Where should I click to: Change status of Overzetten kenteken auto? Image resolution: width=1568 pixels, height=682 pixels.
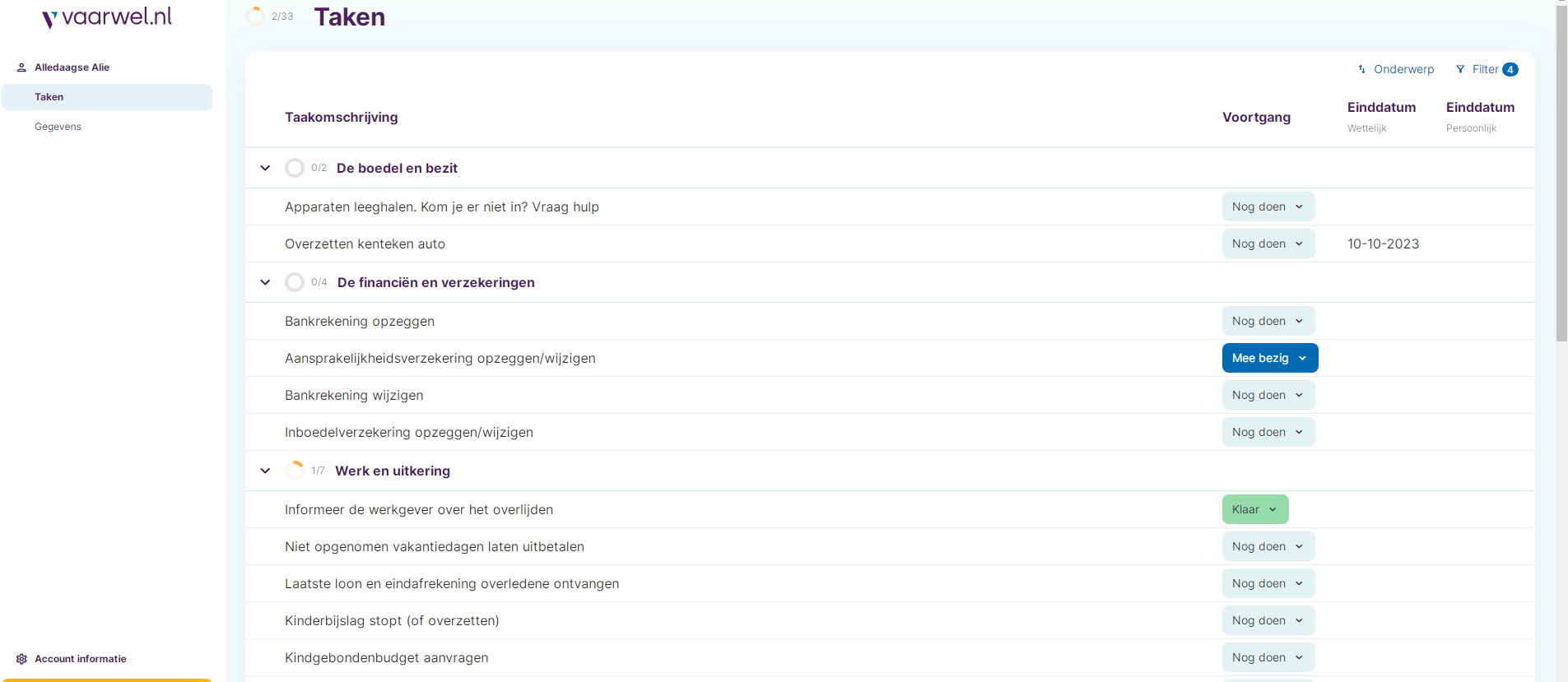pos(1268,244)
